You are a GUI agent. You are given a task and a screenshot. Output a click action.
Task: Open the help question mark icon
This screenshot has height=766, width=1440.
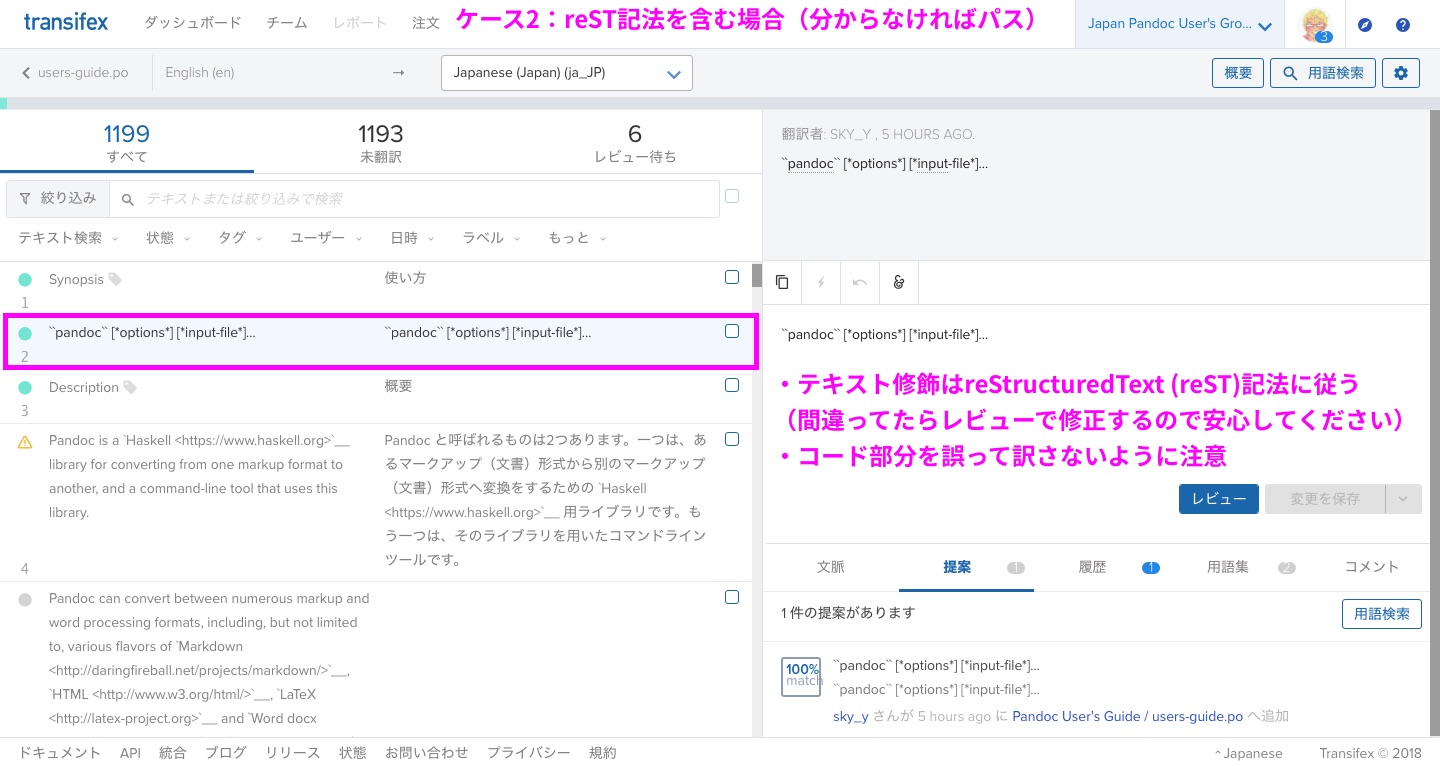[x=1402, y=25]
